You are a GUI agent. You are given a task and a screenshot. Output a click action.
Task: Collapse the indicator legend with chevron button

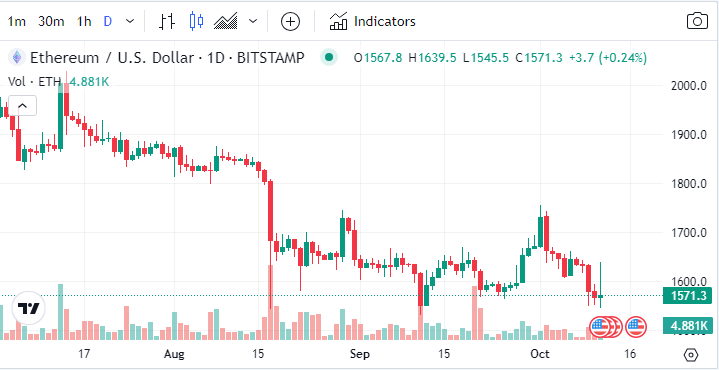(x=22, y=106)
